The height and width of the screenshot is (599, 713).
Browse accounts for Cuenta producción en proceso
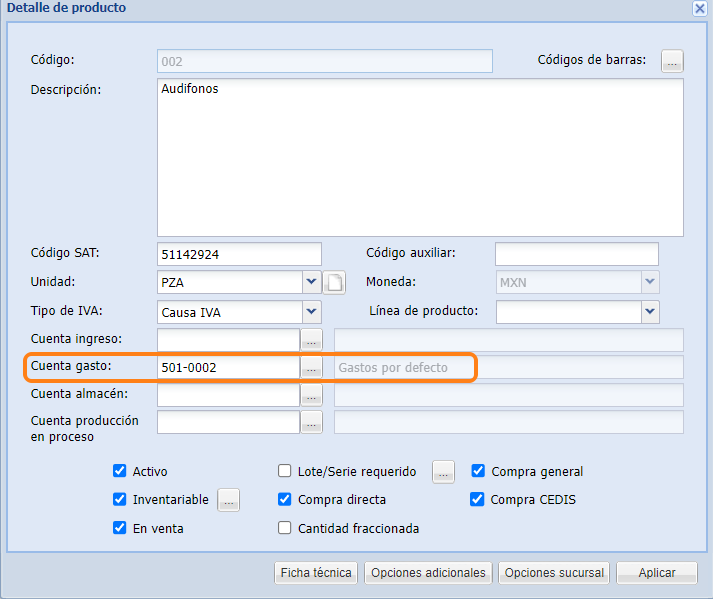[312, 422]
